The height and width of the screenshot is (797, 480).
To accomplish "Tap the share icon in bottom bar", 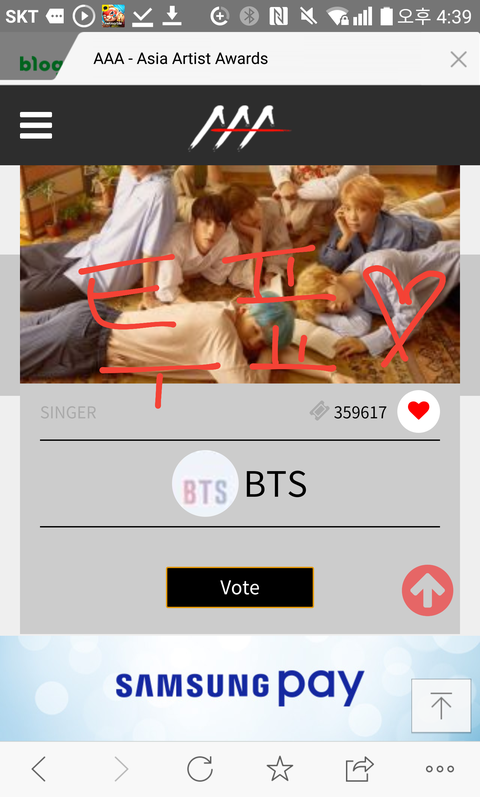I will pyautogui.click(x=359, y=769).
